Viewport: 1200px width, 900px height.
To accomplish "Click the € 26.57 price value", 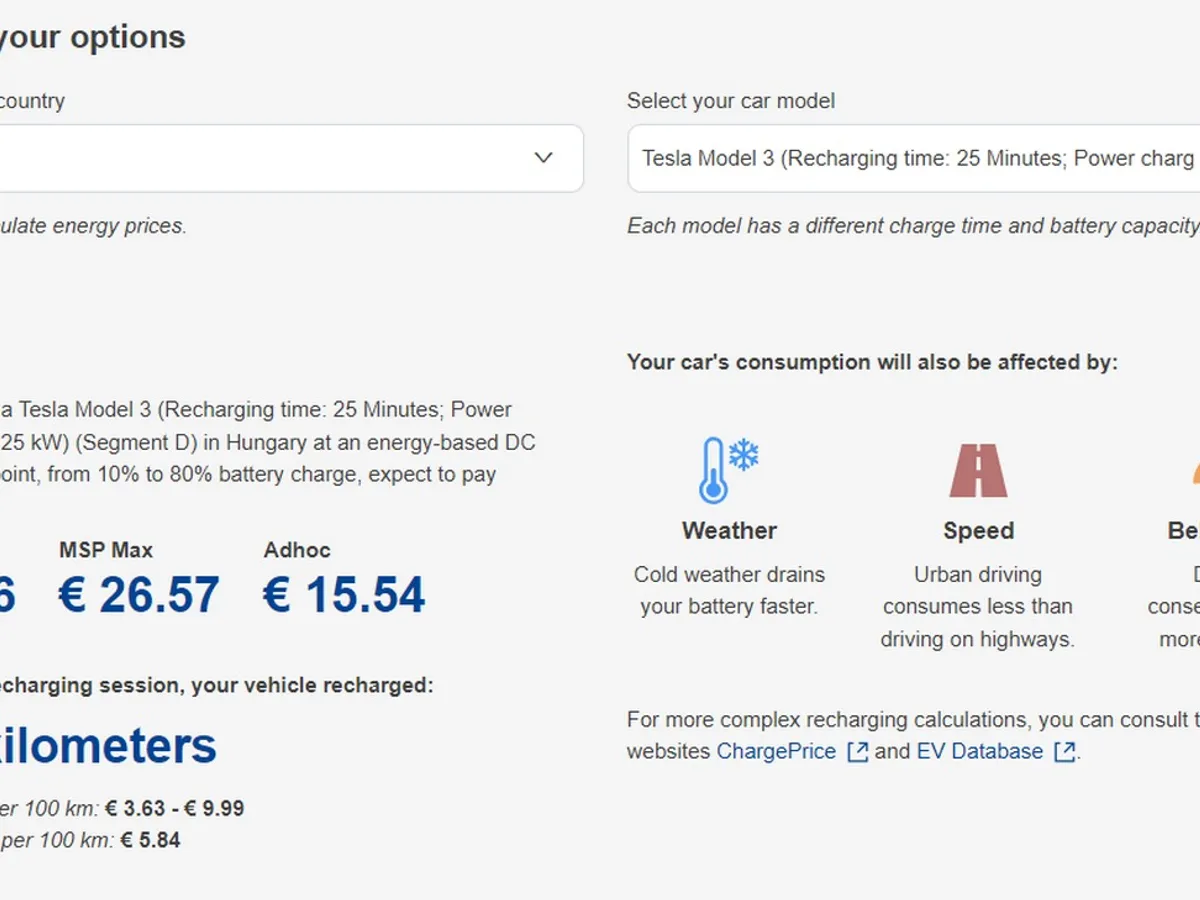I will (139, 595).
